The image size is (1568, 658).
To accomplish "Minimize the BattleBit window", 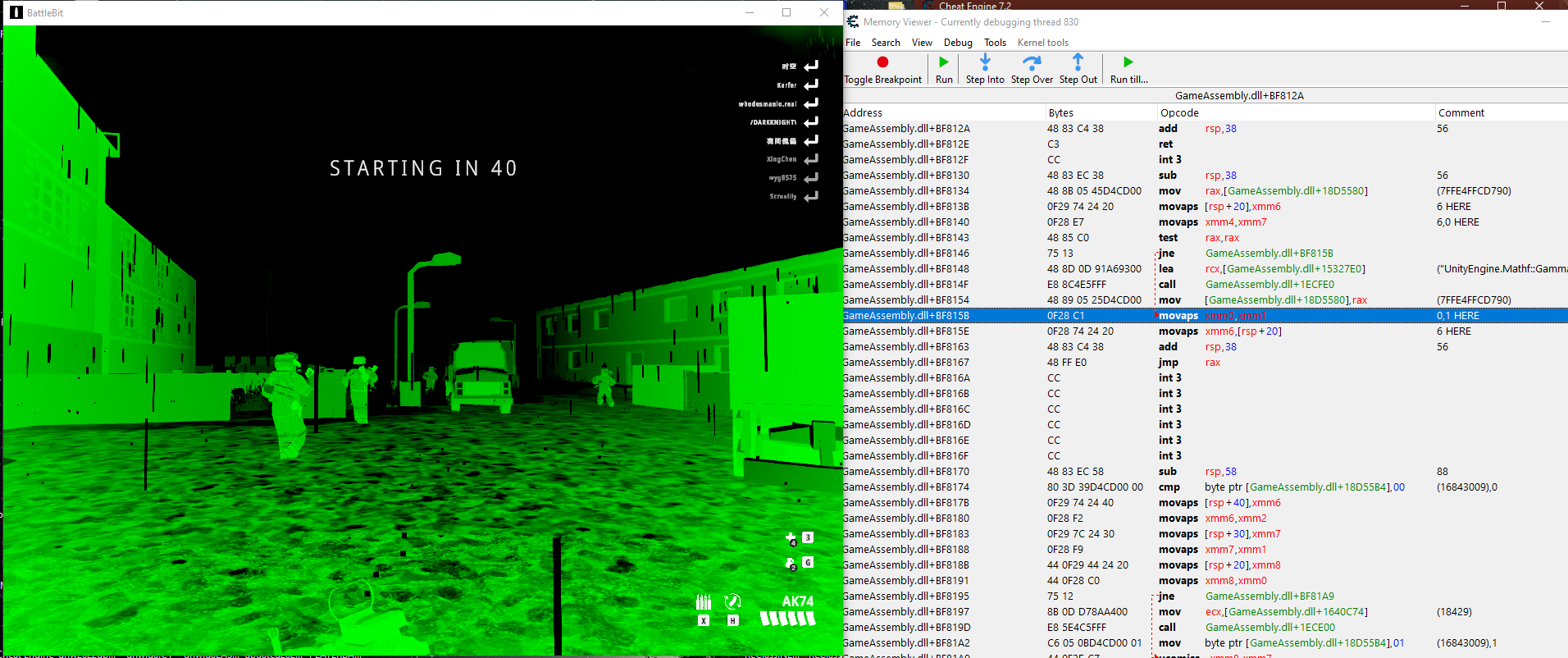I will coord(749,12).
